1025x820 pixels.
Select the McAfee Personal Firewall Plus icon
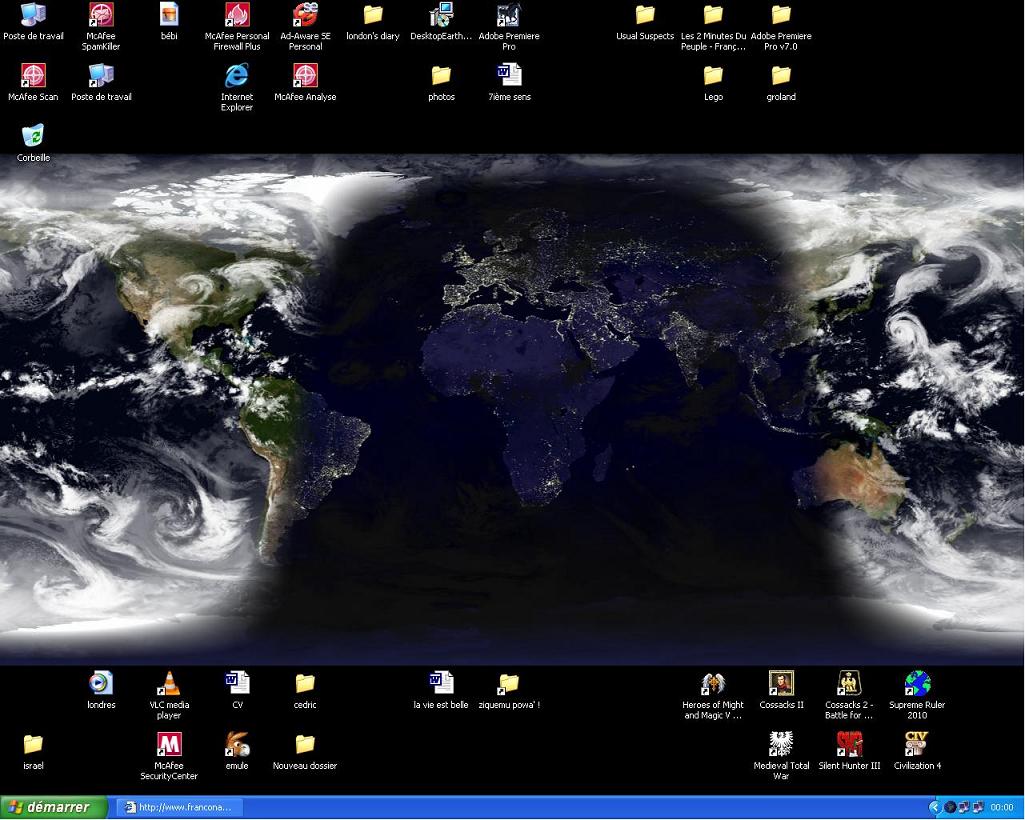[x=237, y=16]
